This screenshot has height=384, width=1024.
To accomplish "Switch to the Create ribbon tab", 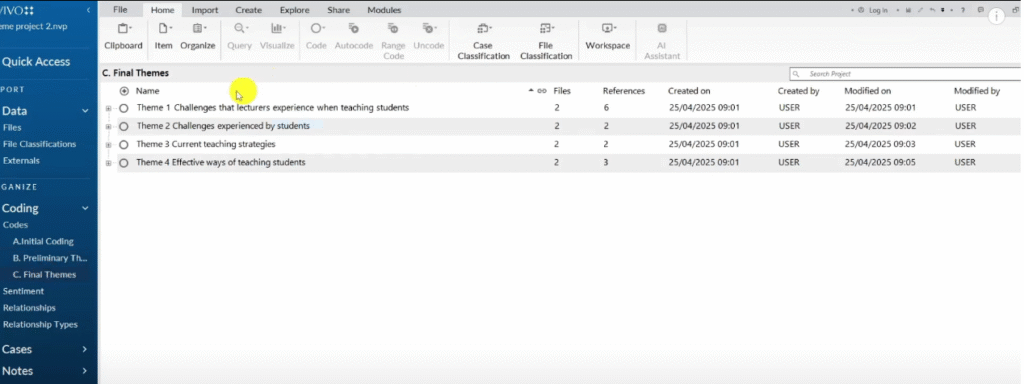I will click(249, 10).
